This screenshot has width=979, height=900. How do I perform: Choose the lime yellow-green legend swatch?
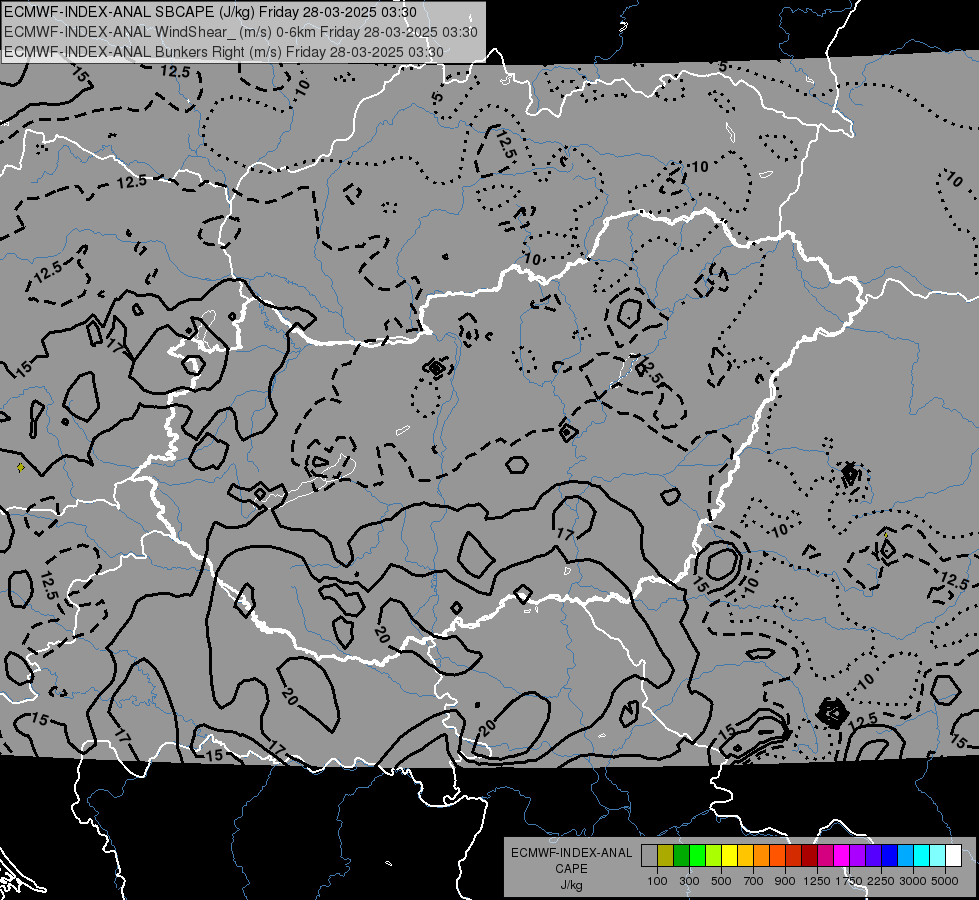tap(714, 855)
